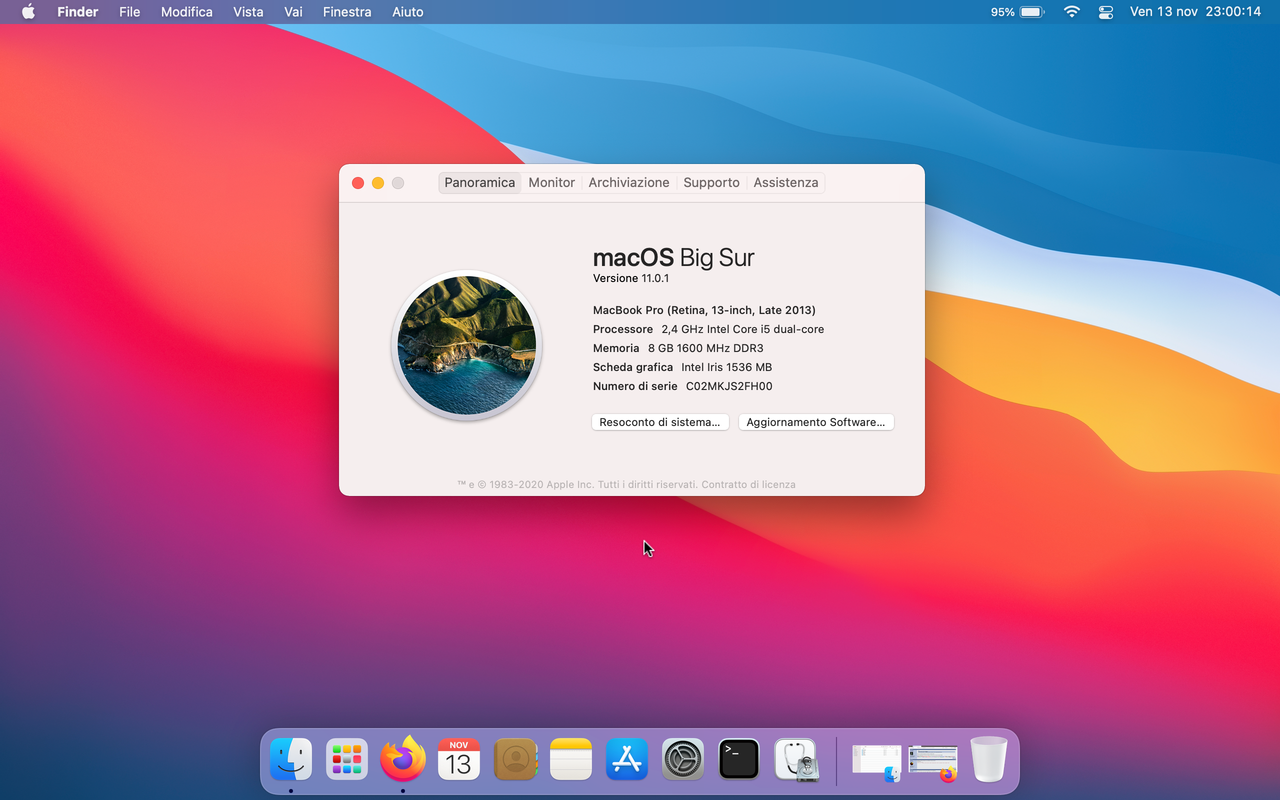Open the Apple menu
The width and height of the screenshot is (1280, 800).
click(x=28, y=12)
